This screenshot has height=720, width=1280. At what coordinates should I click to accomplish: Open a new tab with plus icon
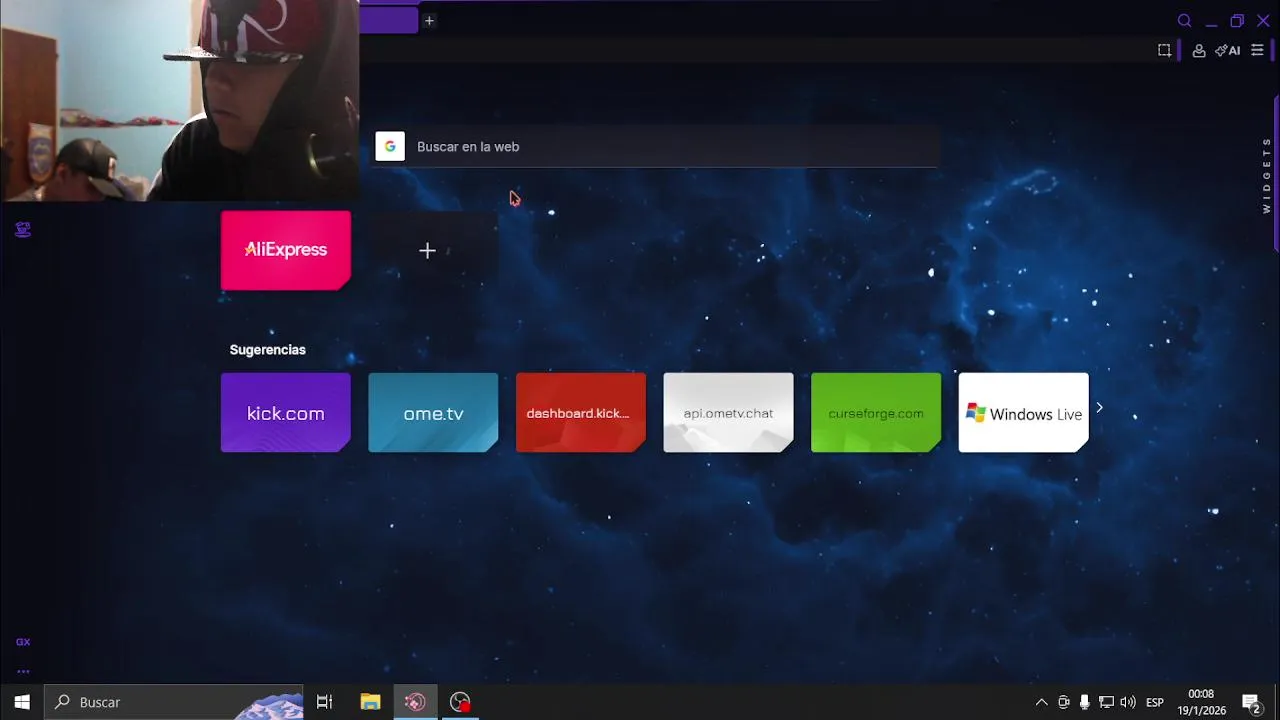(x=429, y=20)
